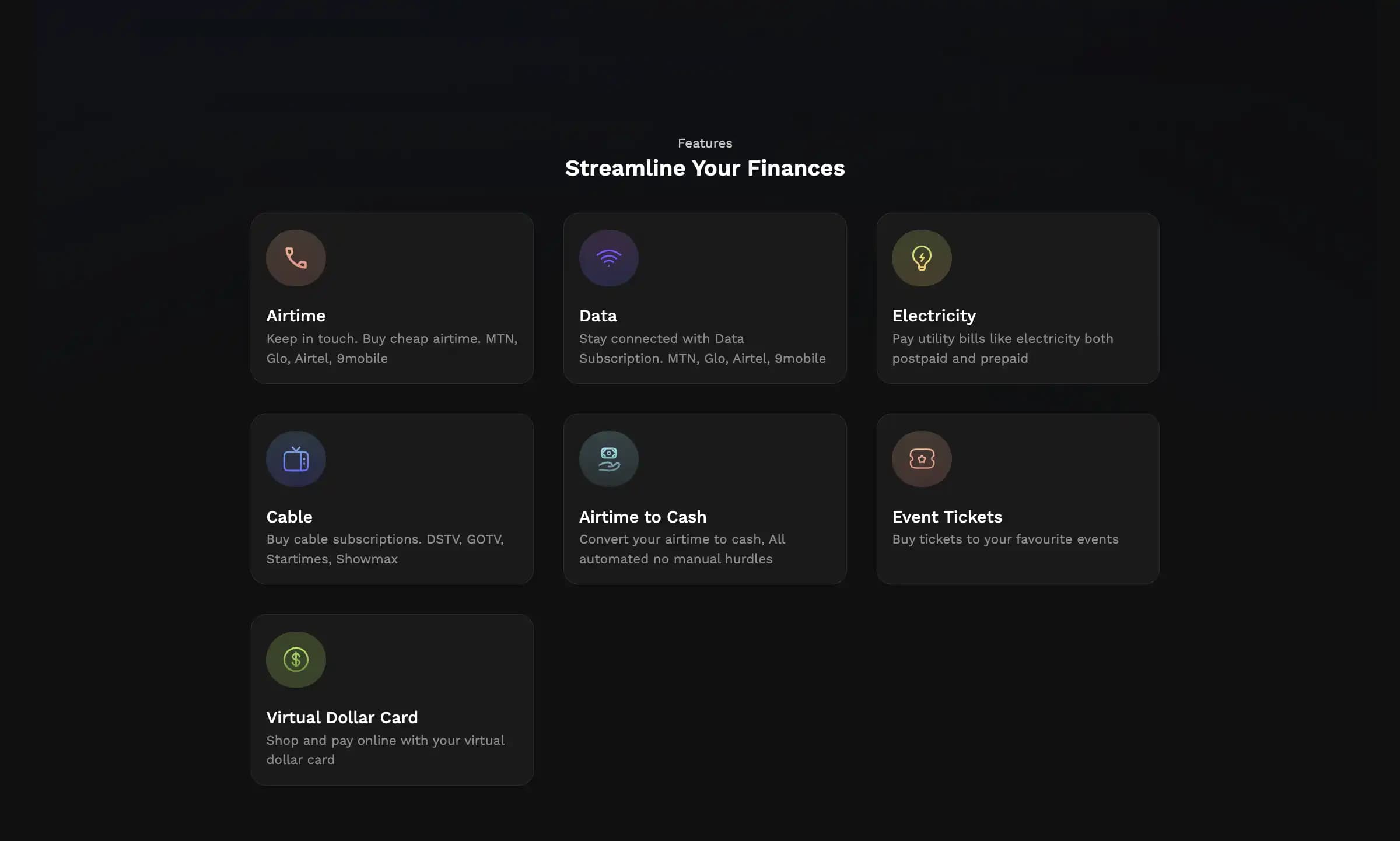Select the Electricity heading

click(x=934, y=316)
